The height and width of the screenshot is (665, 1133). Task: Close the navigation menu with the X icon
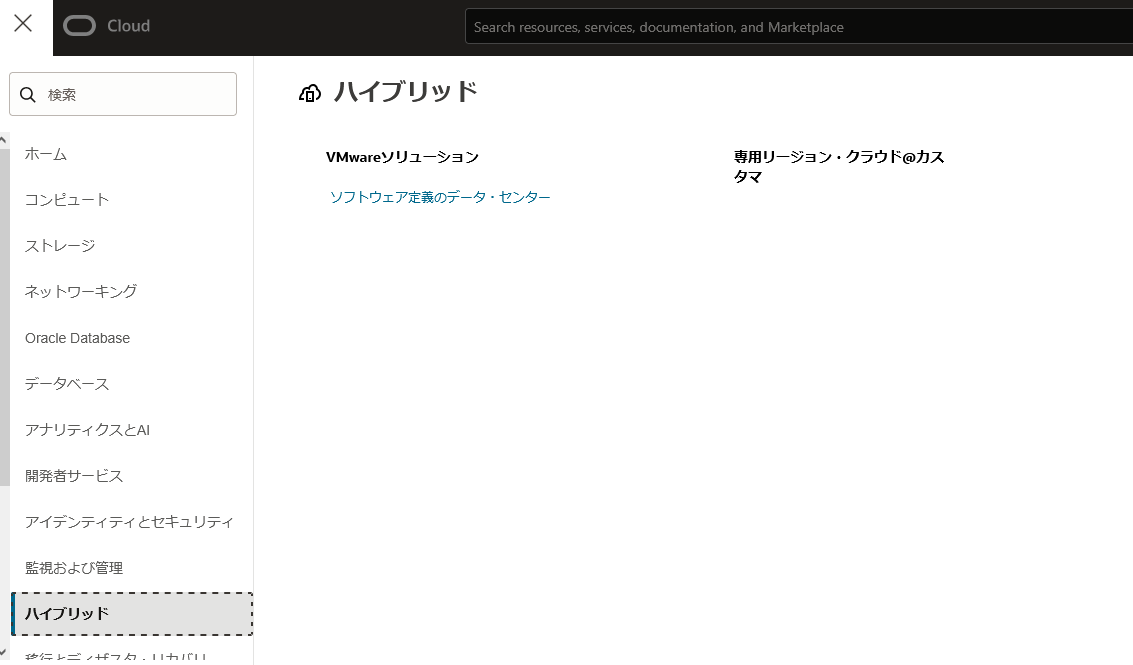click(x=23, y=24)
